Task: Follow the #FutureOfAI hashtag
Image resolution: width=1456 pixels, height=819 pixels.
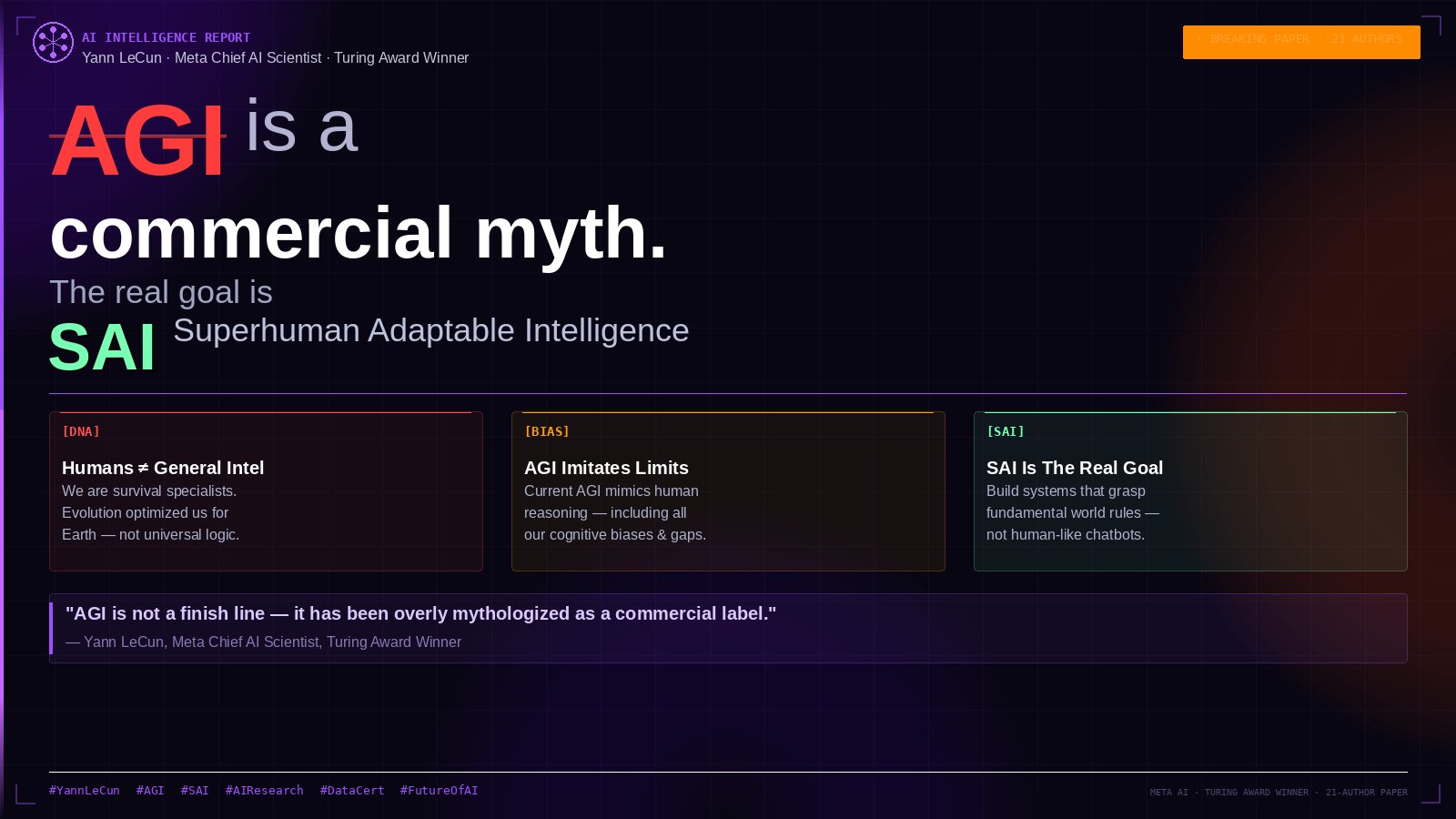Action: [x=440, y=790]
